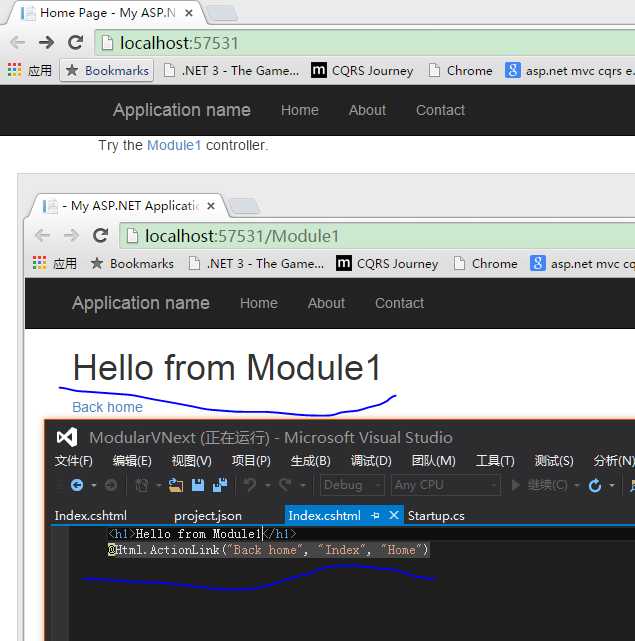This screenshot has width=635, height=641.
Task: Close the active Index.cshtml editor tab
Action: (x=394, y=515)
